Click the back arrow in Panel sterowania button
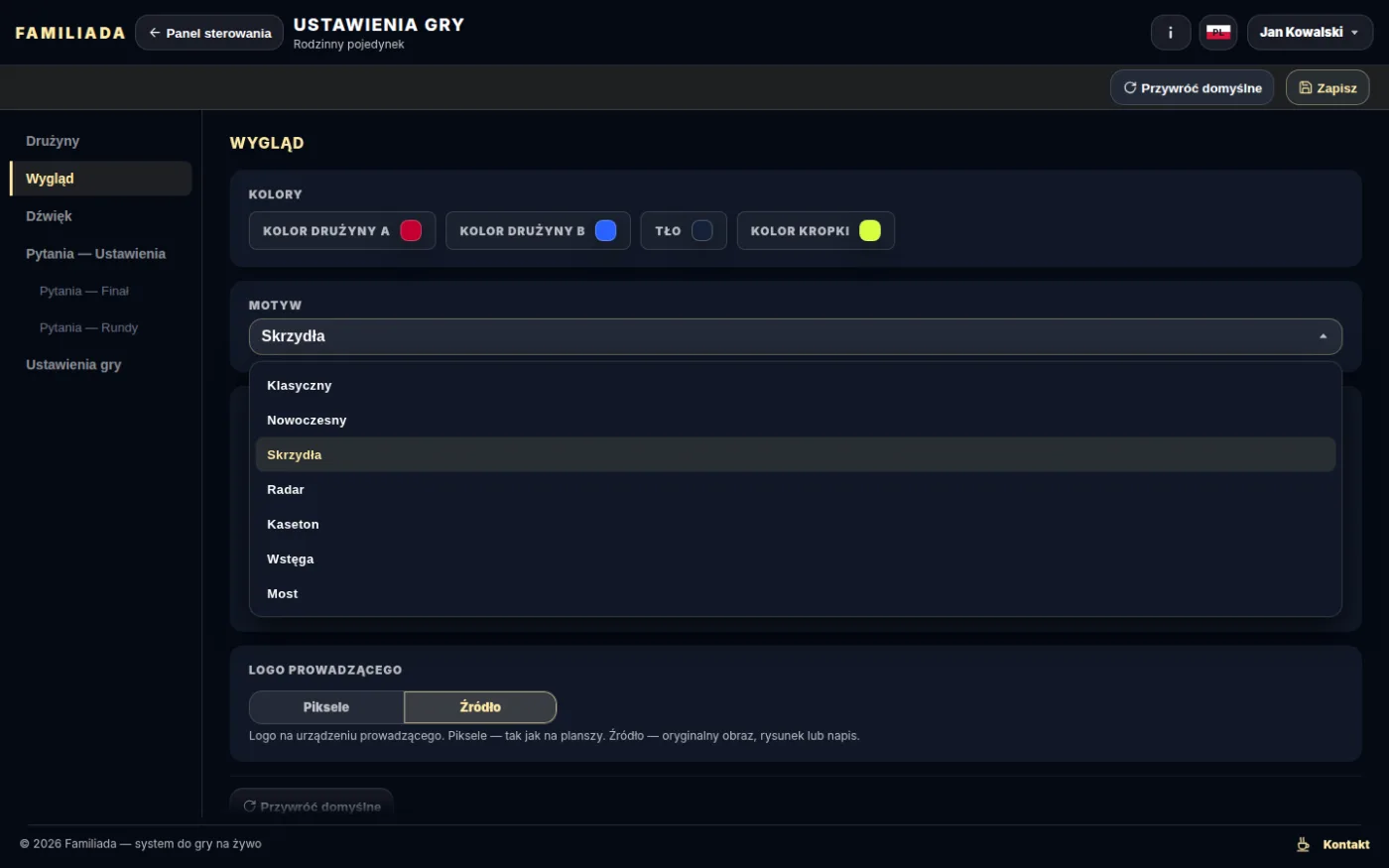The image size is (1389, 868). coord(155,33)
